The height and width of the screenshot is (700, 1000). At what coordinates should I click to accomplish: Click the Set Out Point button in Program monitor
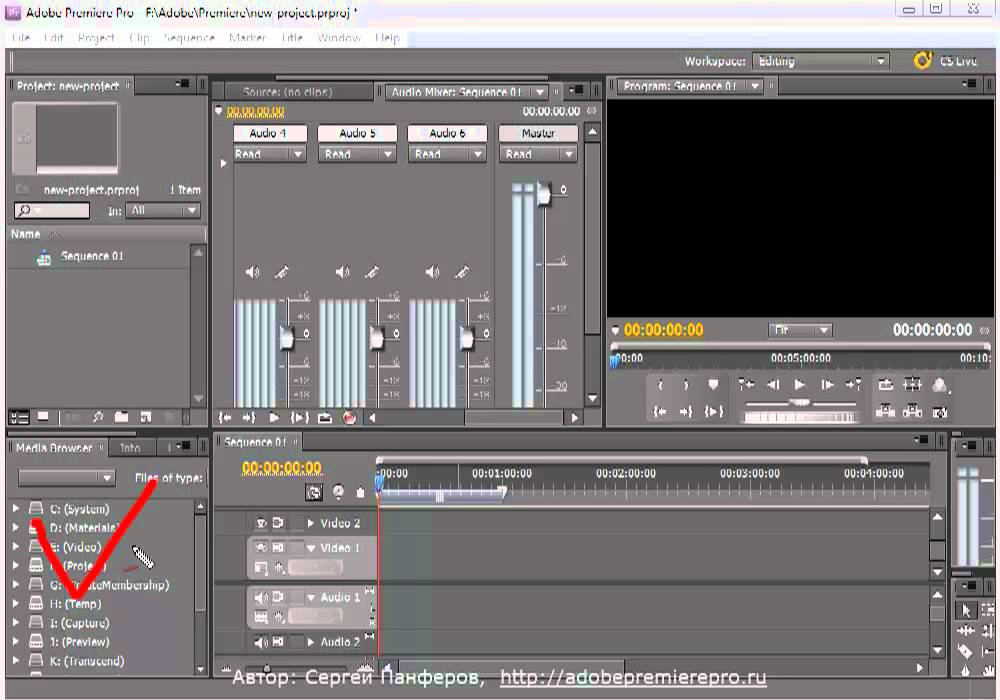(x=686, y=385)
